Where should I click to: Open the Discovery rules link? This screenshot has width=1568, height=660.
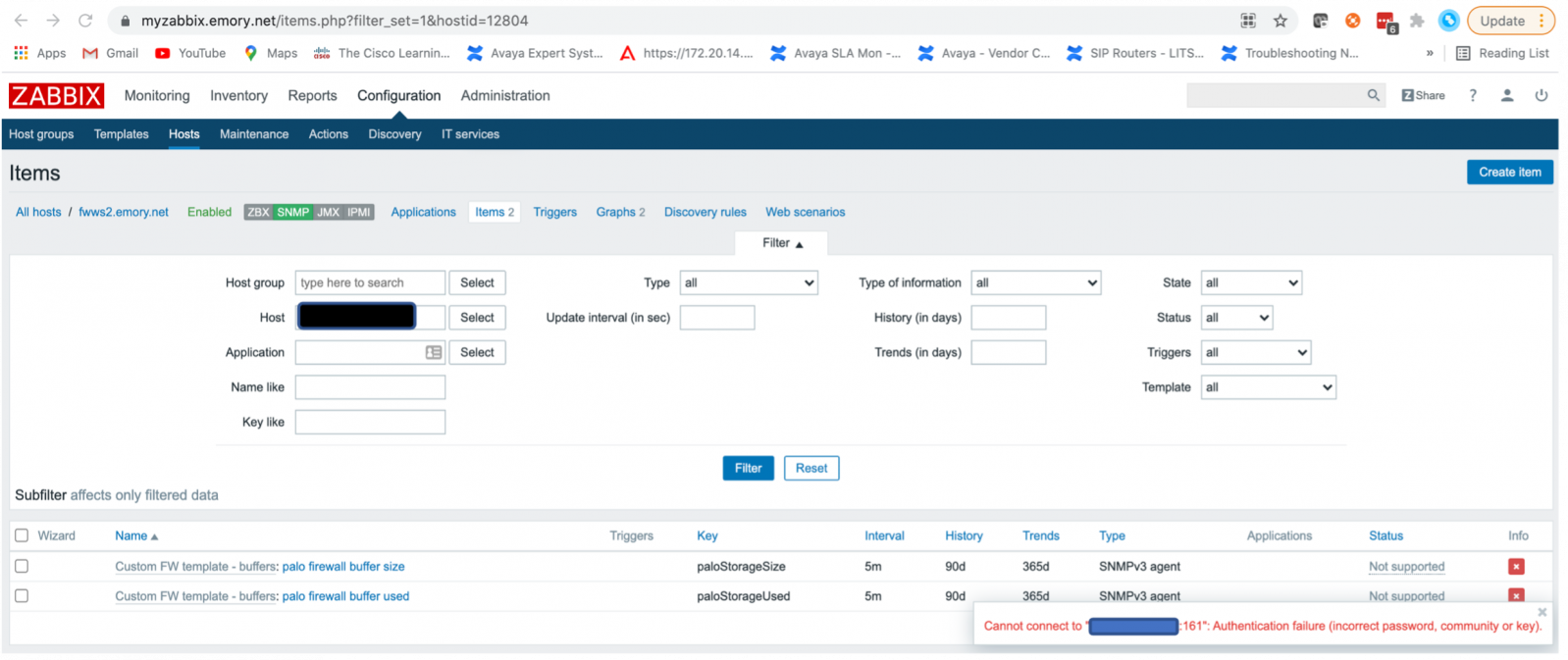click(x=706, y=212)
